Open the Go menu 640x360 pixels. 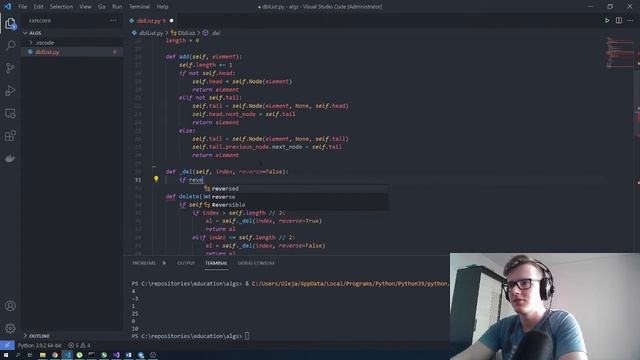102,7
